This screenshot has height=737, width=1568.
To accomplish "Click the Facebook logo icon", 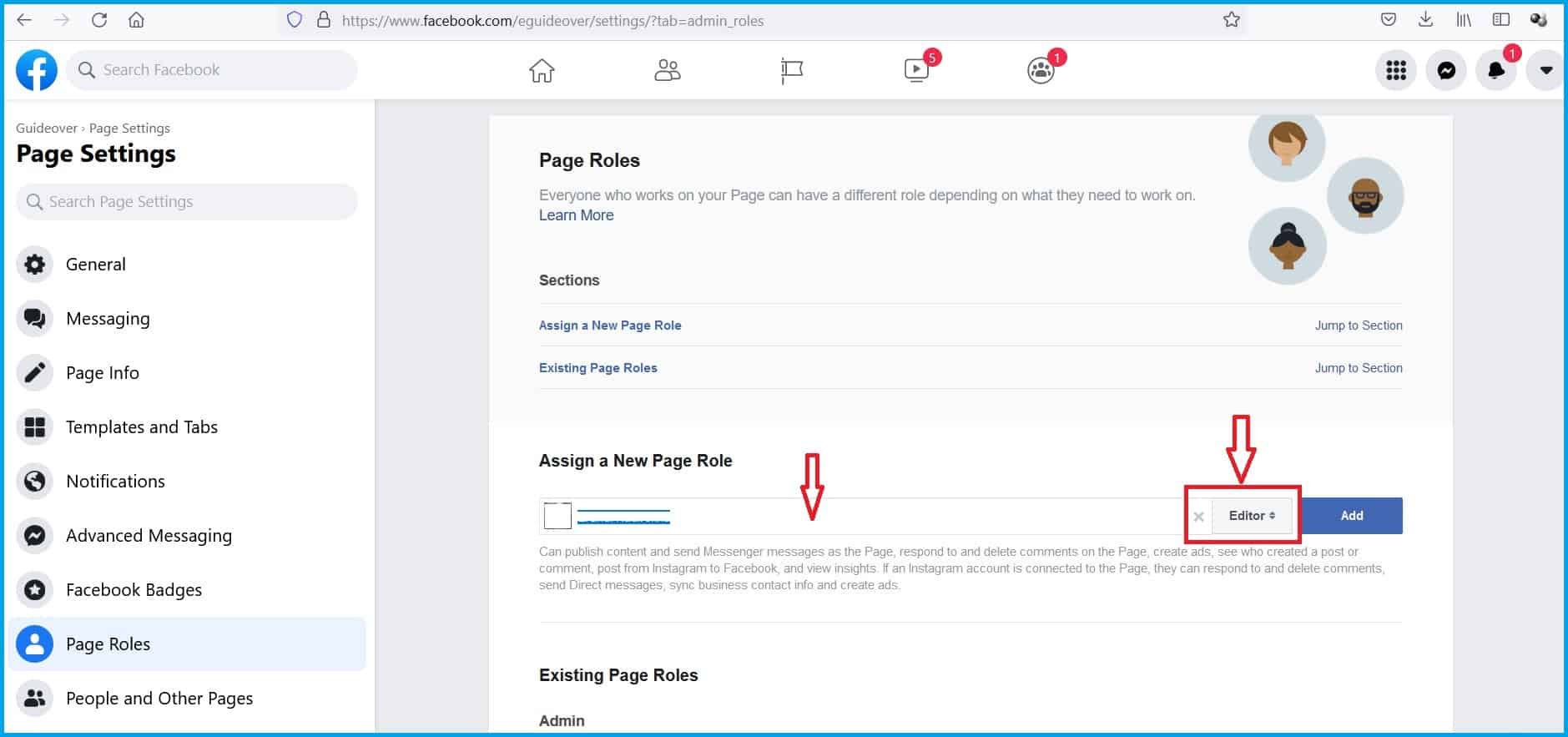I will [37, 70].
